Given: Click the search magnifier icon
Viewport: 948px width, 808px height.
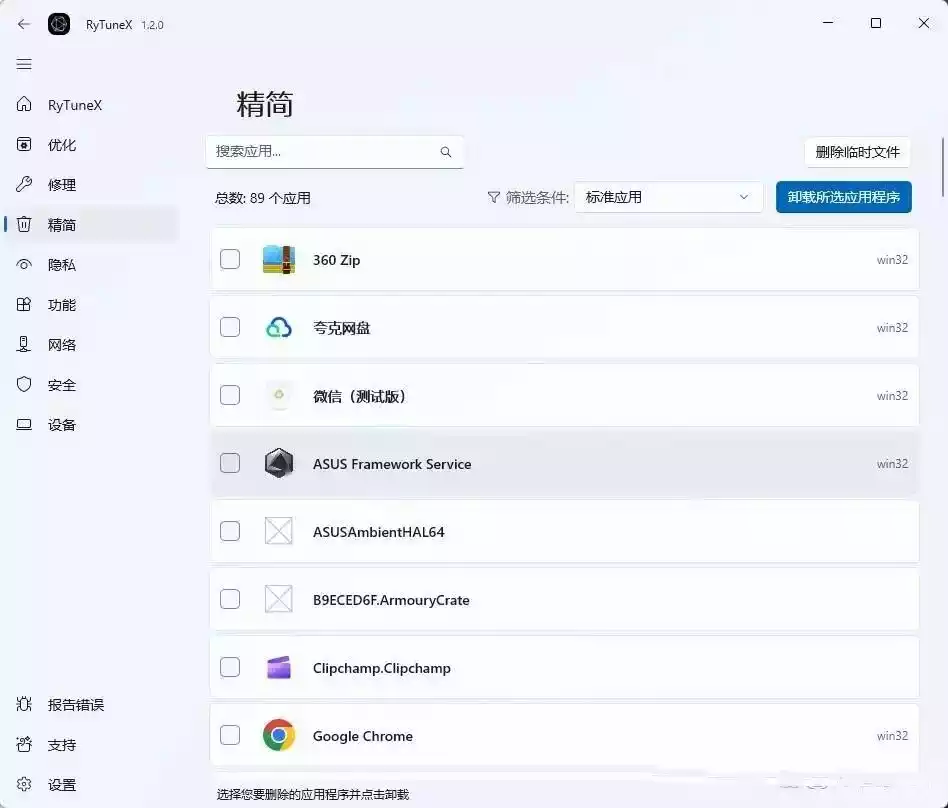Looking at the screenshot, I should click(446, 151).
